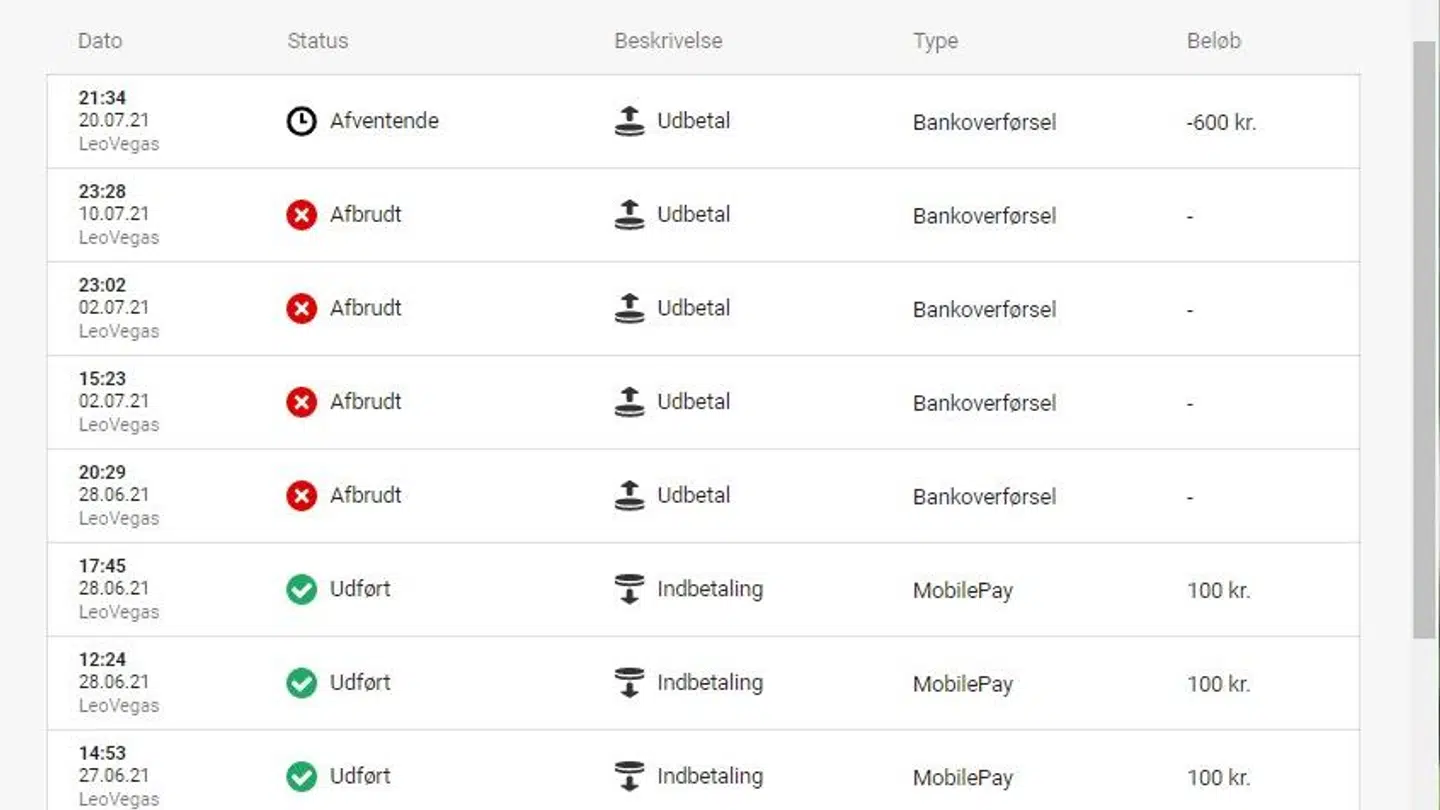Click the deposit icon in the 17:45 row
The width and height of the screenshot is (1440, 810).
[629, 589]
